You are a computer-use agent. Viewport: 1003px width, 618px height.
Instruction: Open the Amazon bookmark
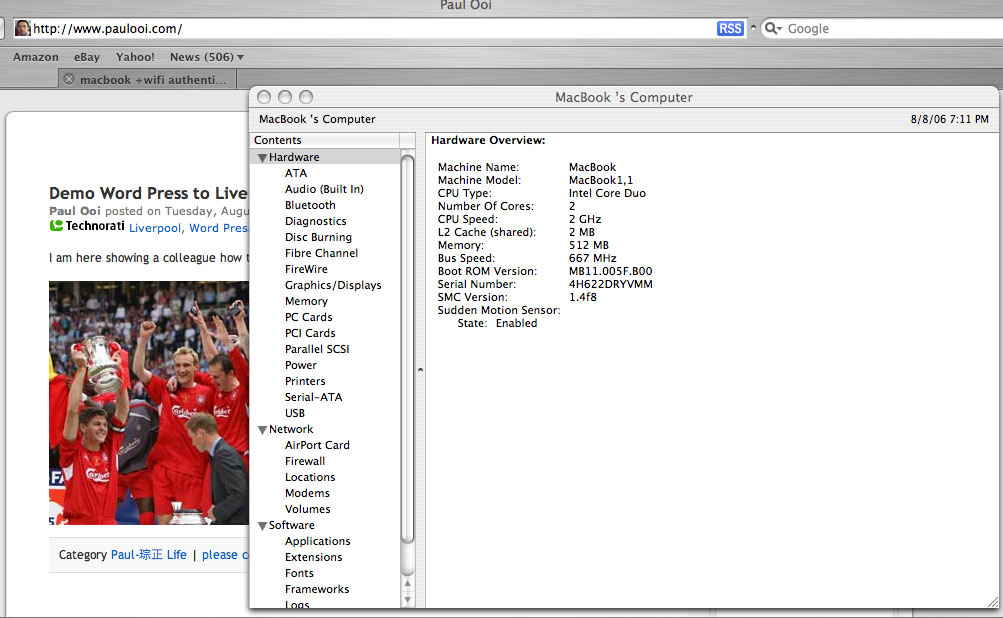36,57
